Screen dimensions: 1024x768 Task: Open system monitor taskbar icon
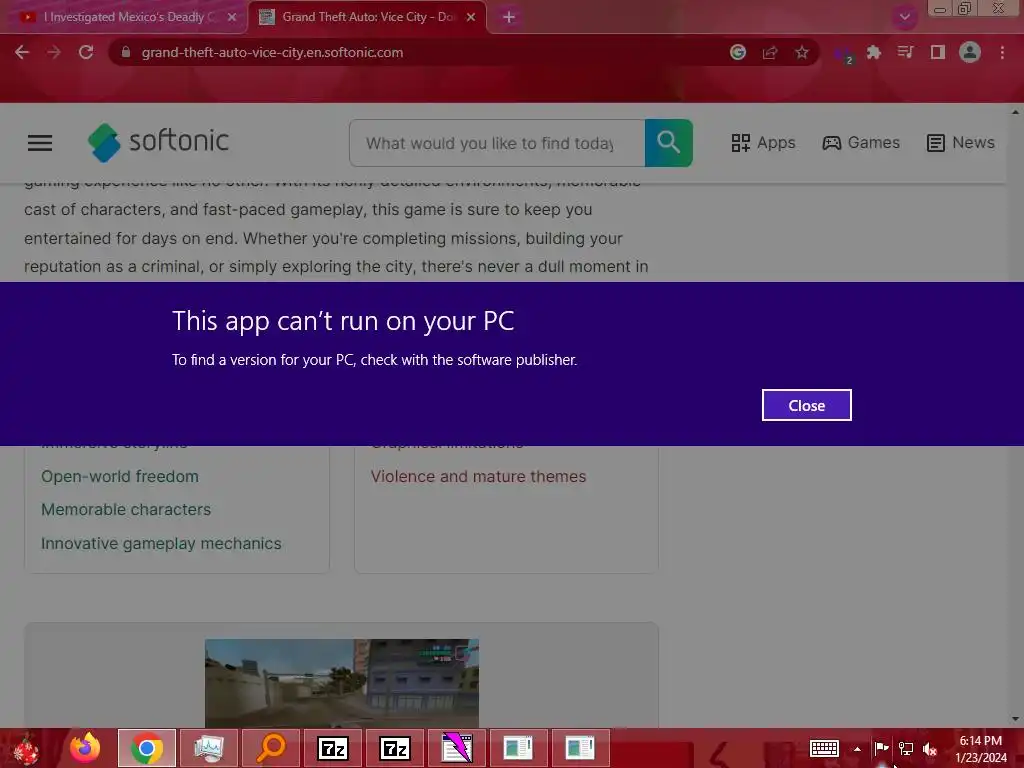(209, 748)
